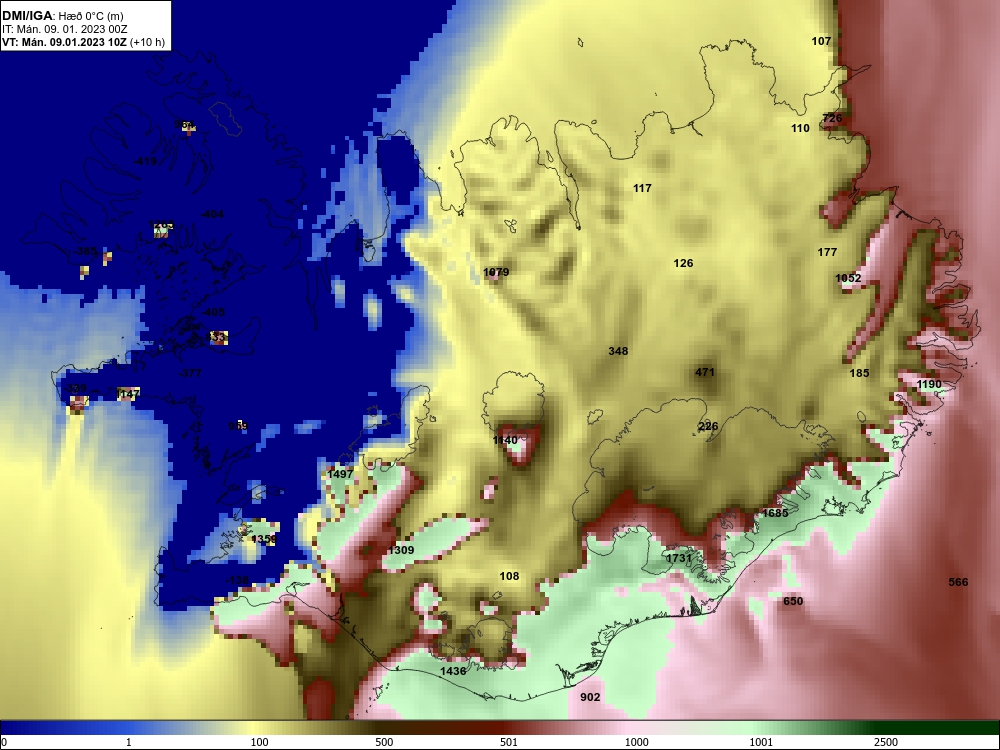Click the map value 1497
Viewport: 1000px width, 750px height.
[x=340, y=474]
